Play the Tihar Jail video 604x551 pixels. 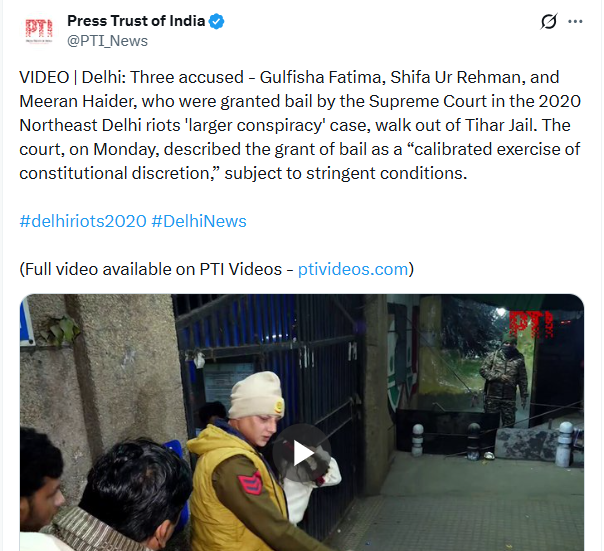tap(302, 453)
